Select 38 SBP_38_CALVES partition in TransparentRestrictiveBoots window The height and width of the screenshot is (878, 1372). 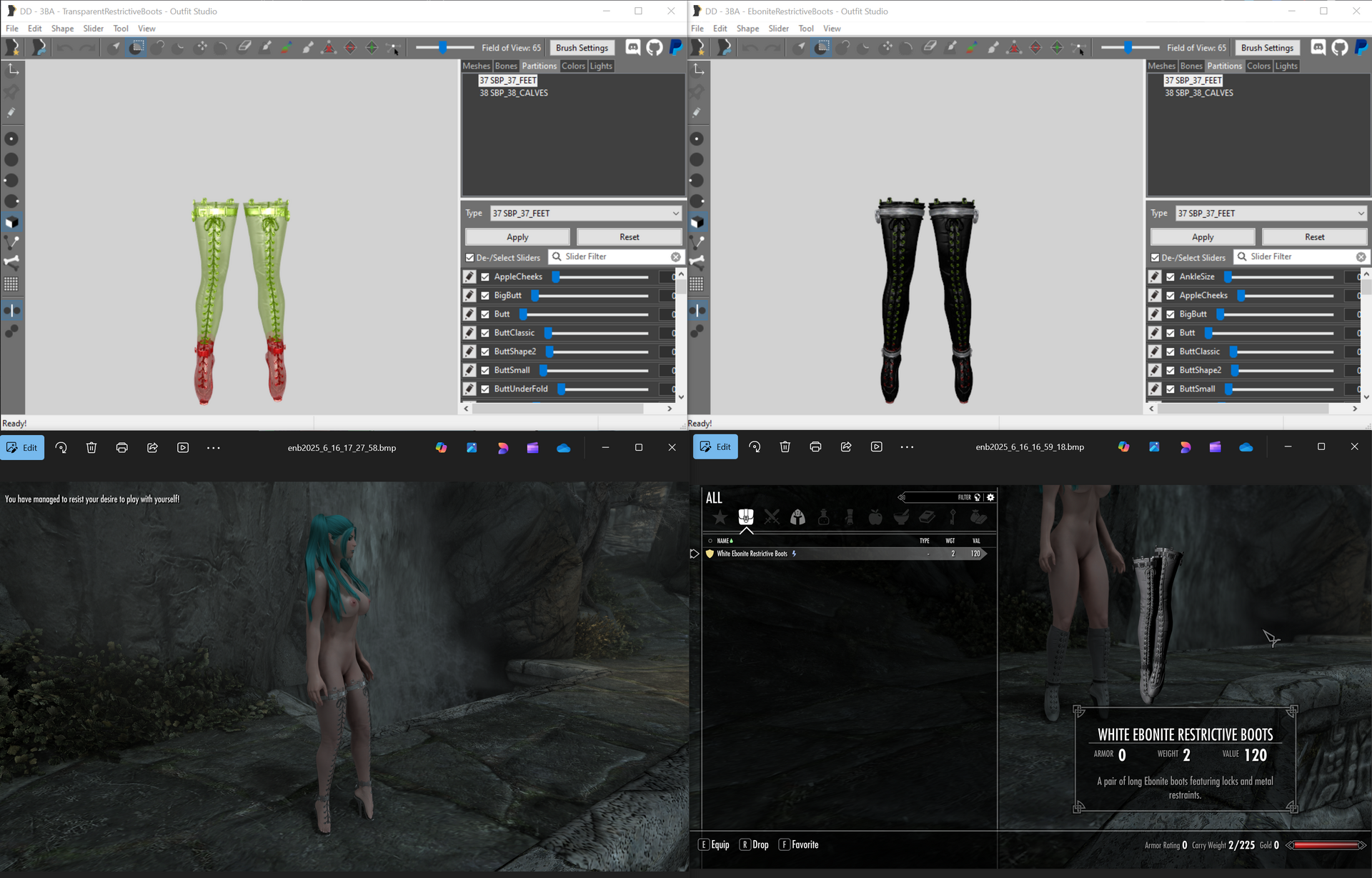click(513, 93)
